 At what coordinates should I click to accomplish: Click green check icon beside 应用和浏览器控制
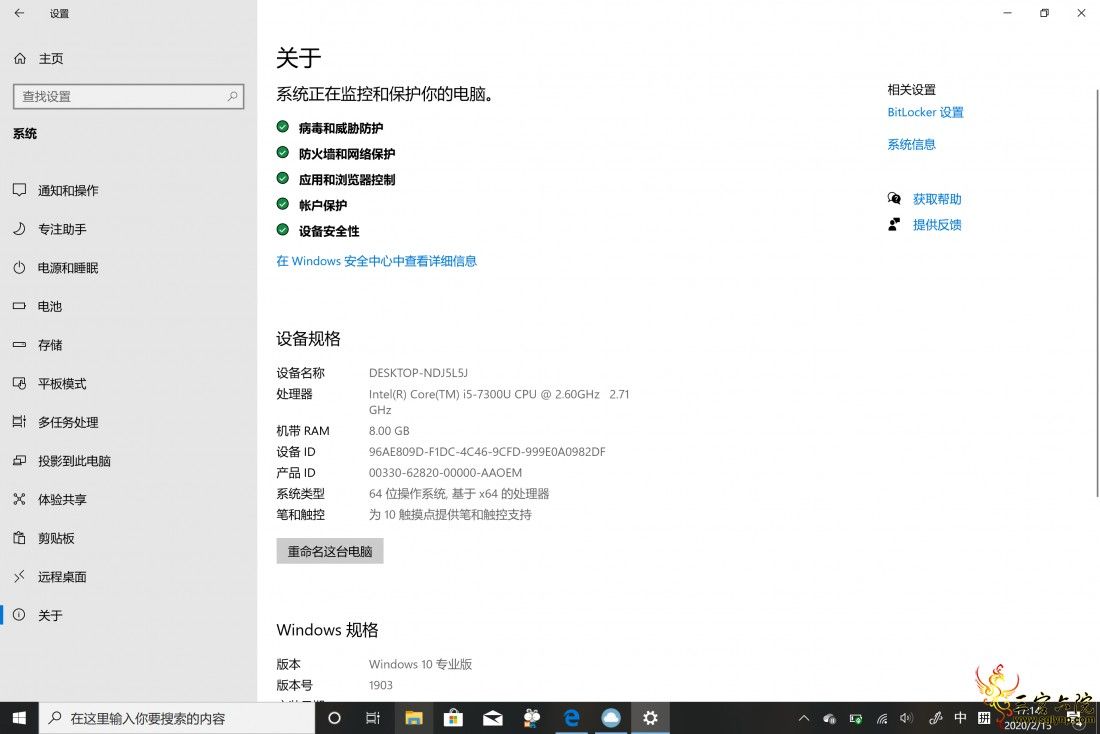[x=283, y=178]
